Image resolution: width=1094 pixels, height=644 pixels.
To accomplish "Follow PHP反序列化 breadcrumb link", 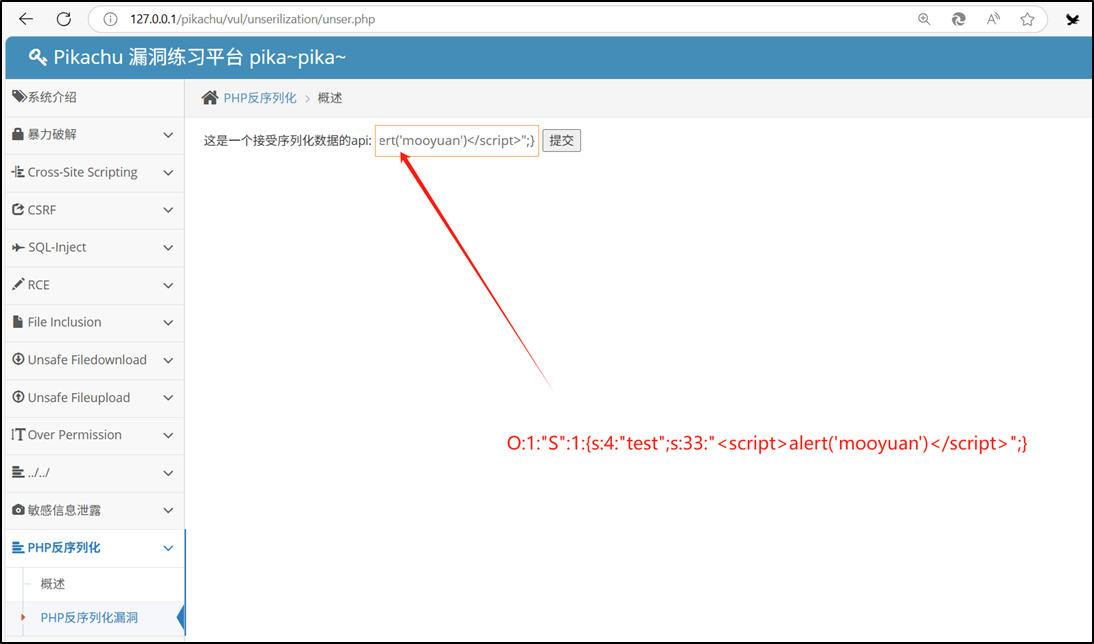I will click(x=260, y=98).
